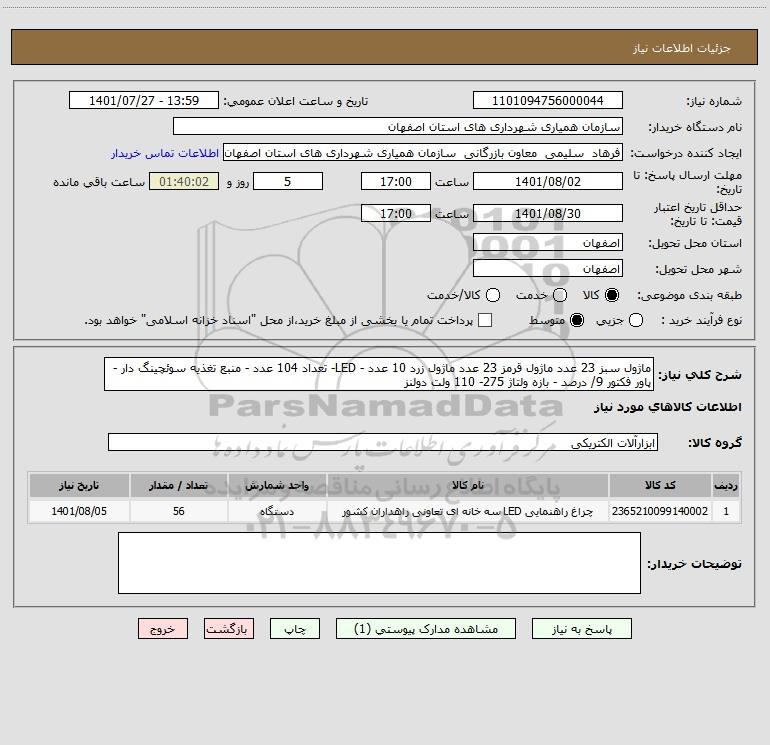Click the announcement date field 1401/07/27 - 13:59
This screenshot has height=745, width=770.
pos(144,100)
